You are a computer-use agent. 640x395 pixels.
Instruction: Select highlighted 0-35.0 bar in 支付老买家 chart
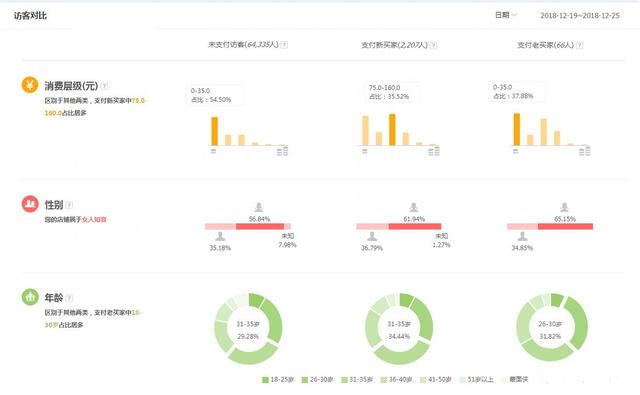click(517, 129)
